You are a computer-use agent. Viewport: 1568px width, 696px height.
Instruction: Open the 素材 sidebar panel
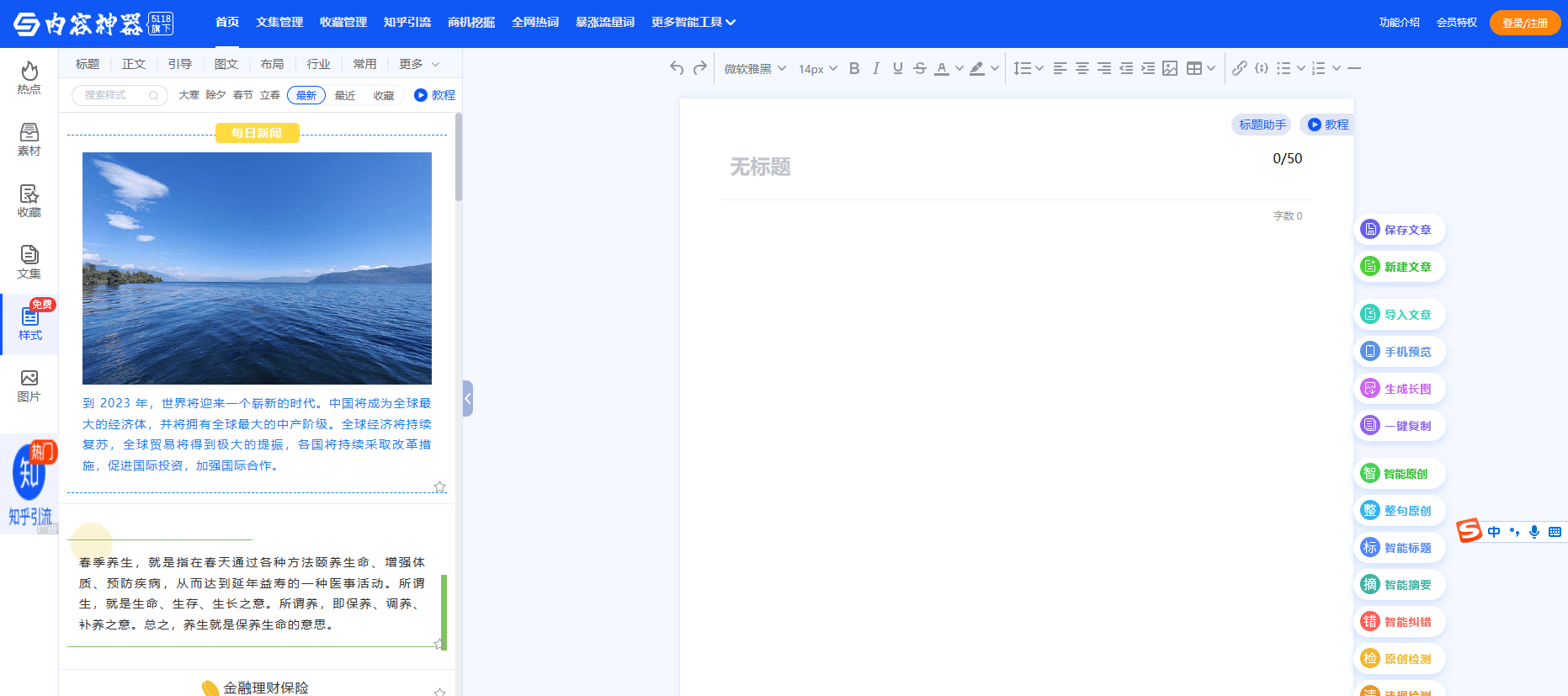click(29, 140)
